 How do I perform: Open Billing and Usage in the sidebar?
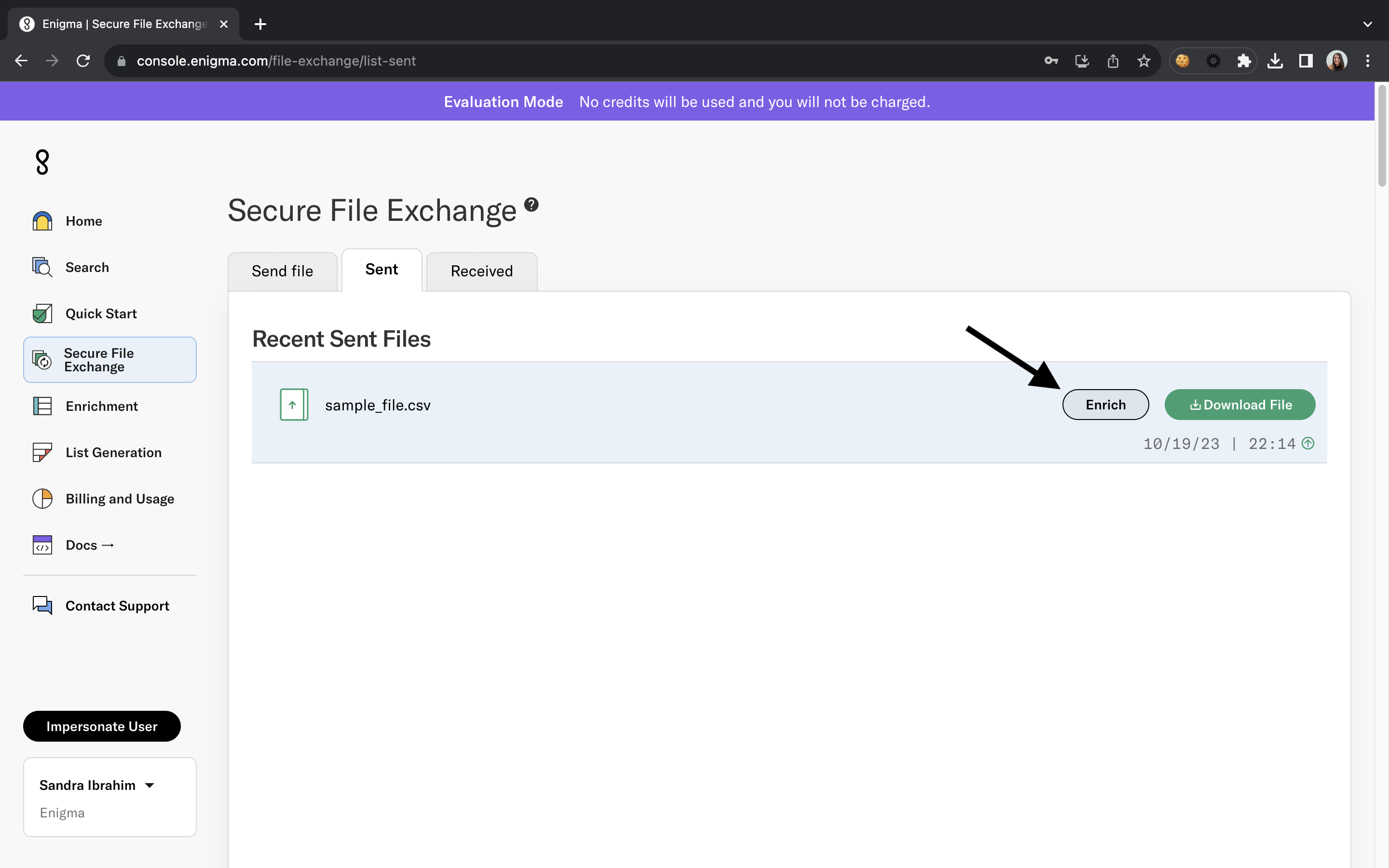[120, 499]
